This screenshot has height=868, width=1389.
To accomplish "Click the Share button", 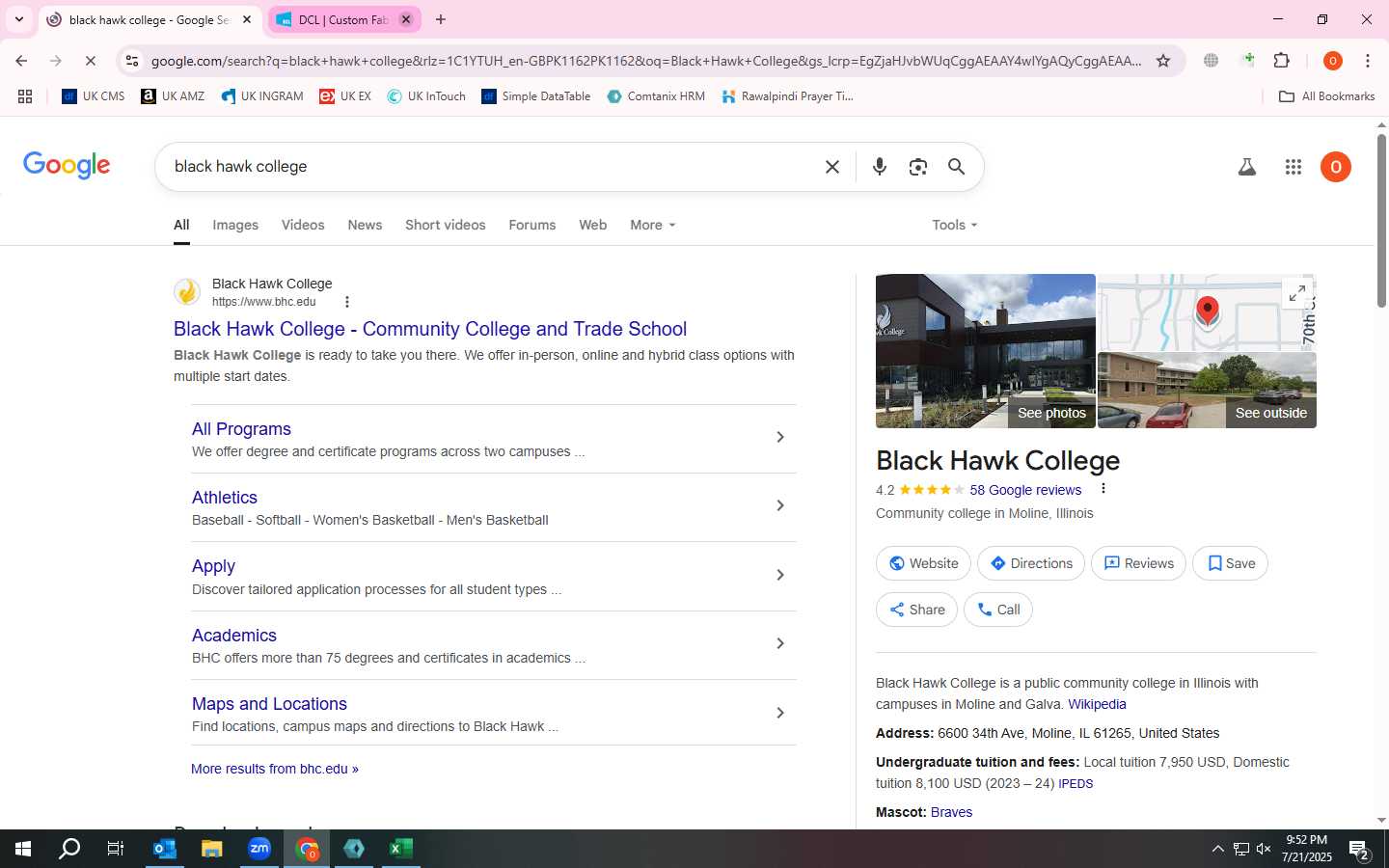I will [916, 610].
